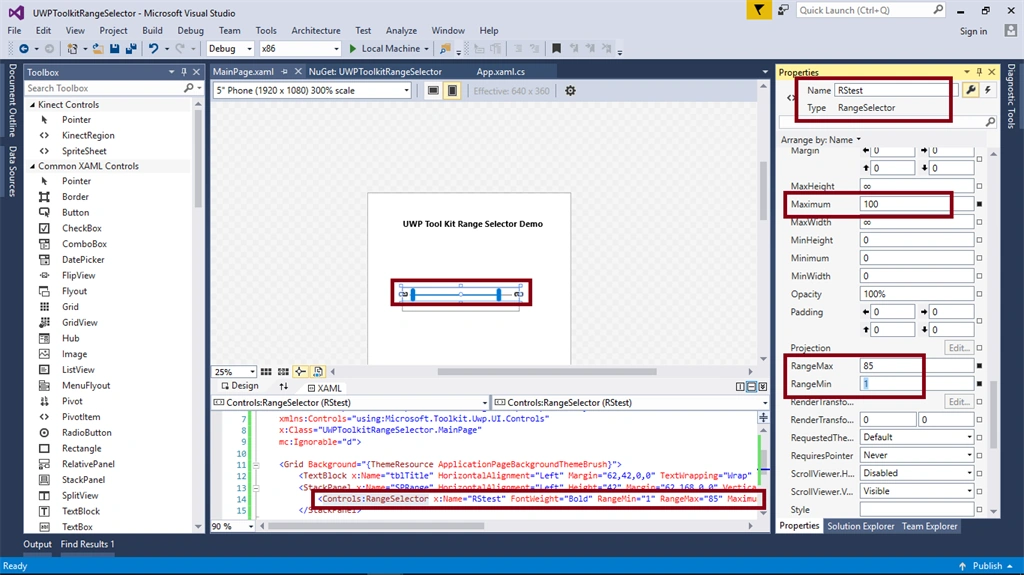Screen dimensions: 1024x575
Task: Click the Undo toolbar icon
Action: click(153, 48)
